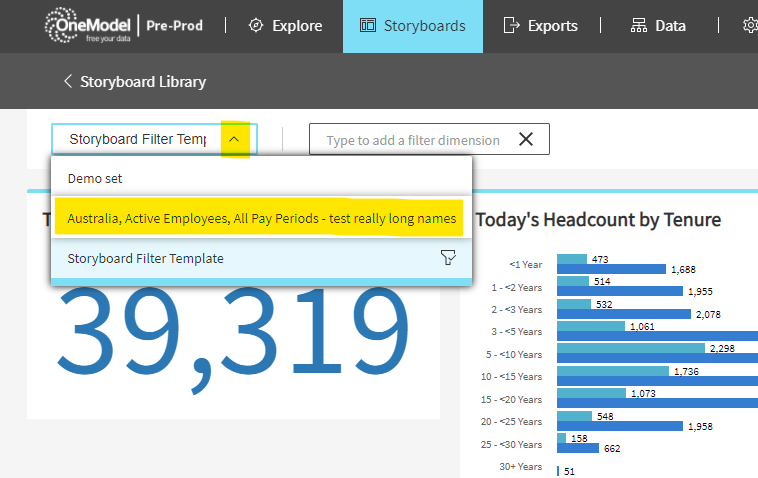Collapse the filter template dropdown using its chevron
The width and height of the screenshot is (758, 478).
[x=233, y=139]
